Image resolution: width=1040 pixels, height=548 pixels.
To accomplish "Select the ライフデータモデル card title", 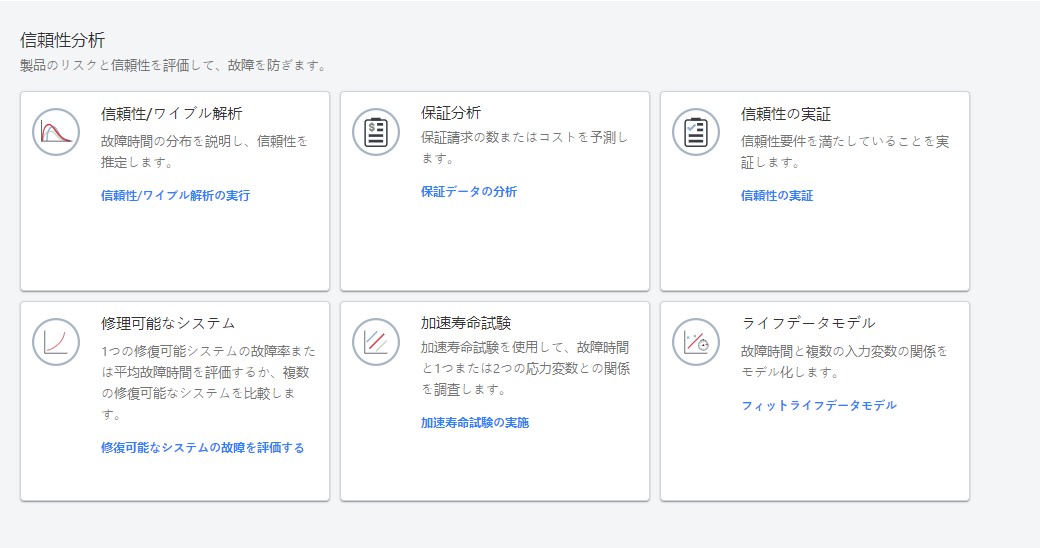I will coord(808,323).
